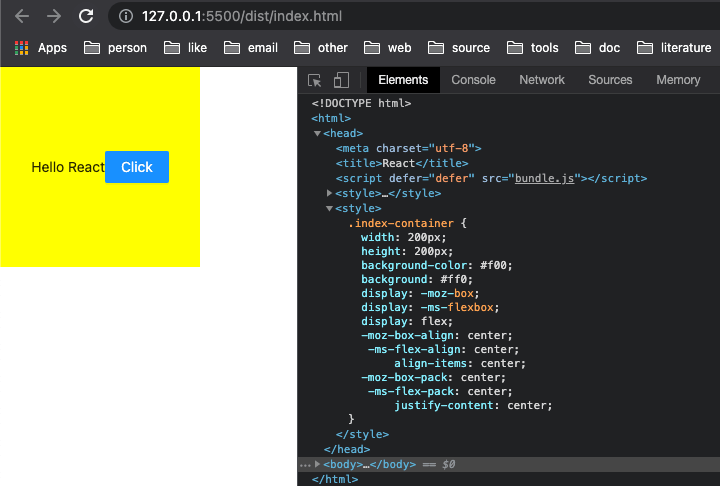Select the closing head tag line
Viewport: 720px width, 486px height.
click(x=347, y=450)
